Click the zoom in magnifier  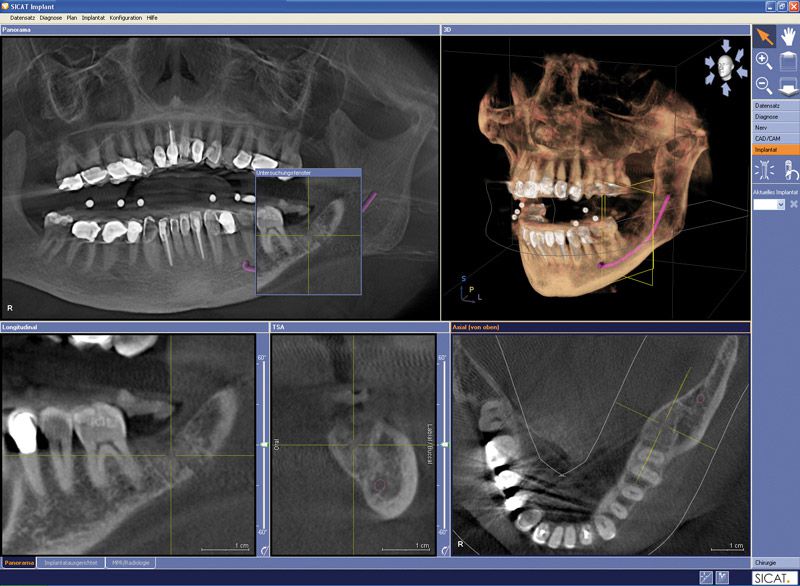763,61
